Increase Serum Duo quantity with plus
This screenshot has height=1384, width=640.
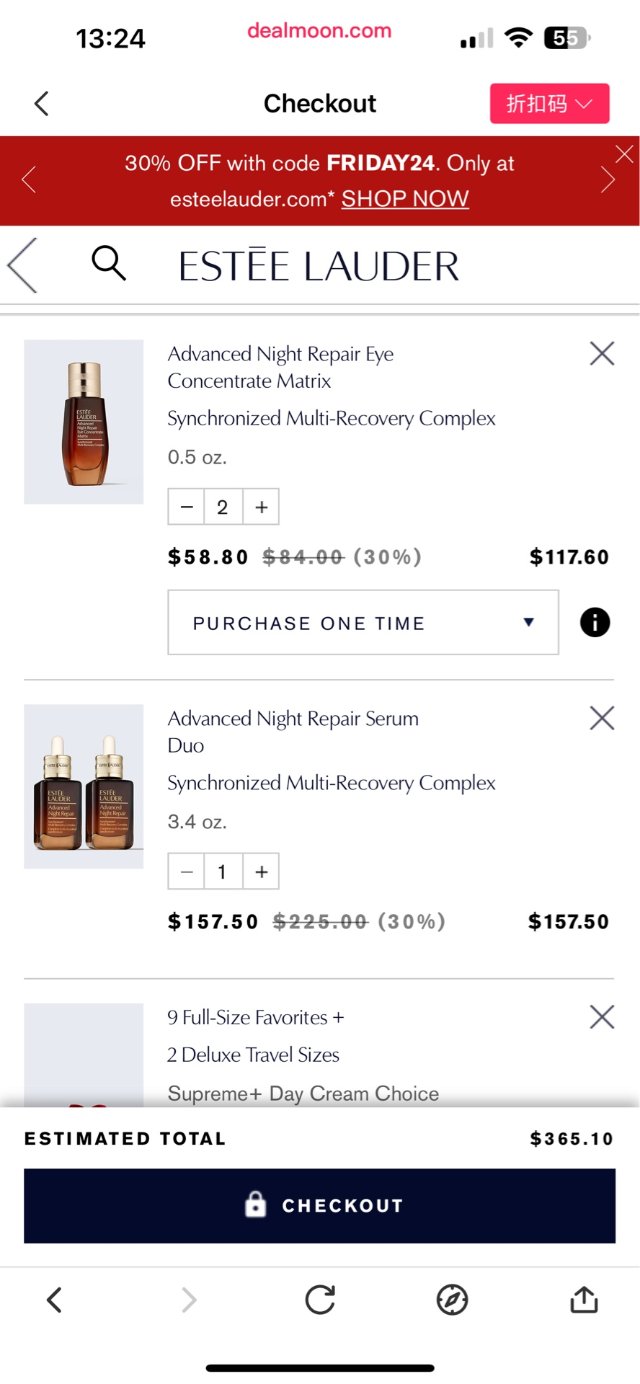(261, 872)
